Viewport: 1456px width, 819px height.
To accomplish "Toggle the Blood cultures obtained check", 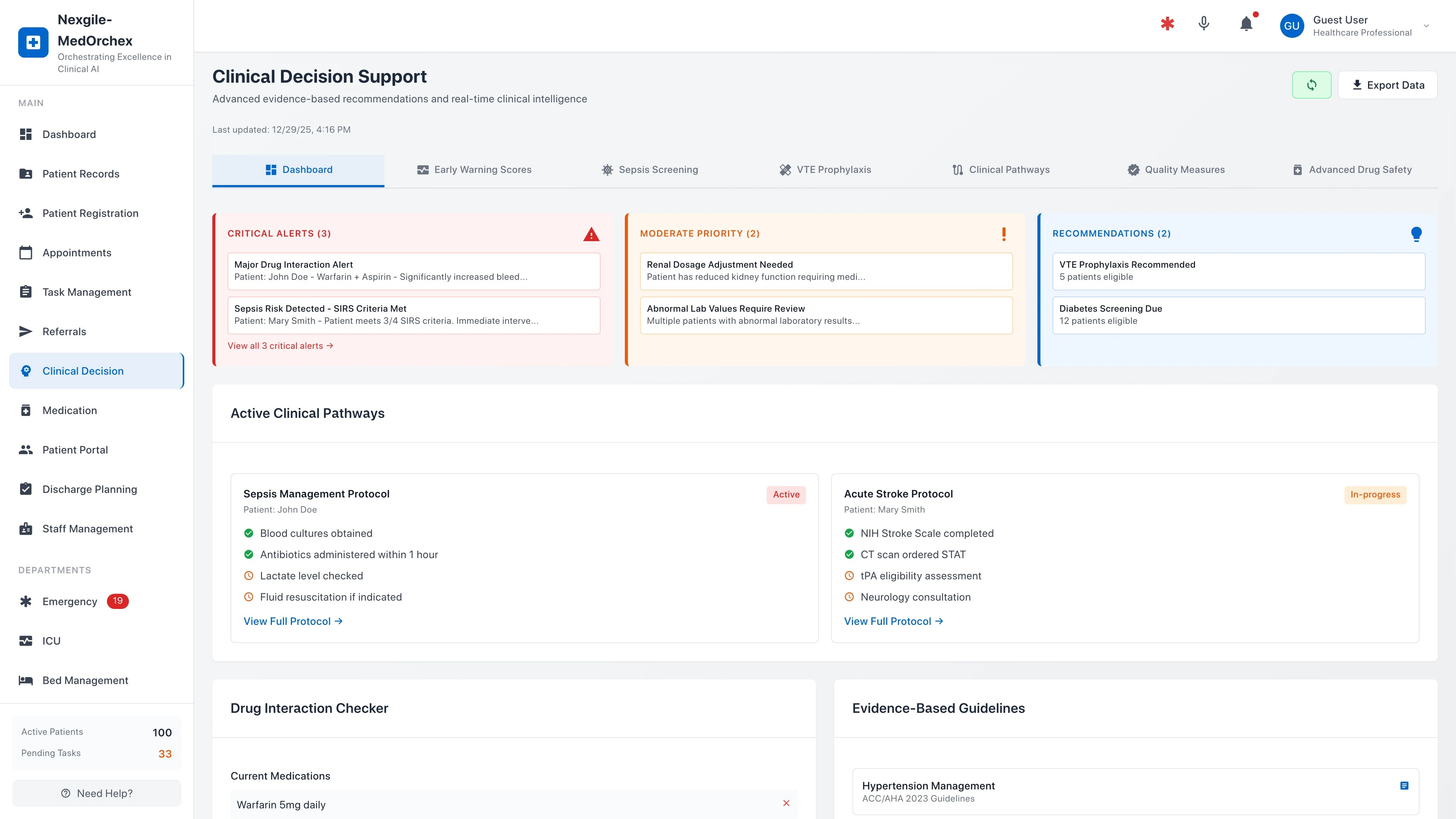I will [249, 533].
